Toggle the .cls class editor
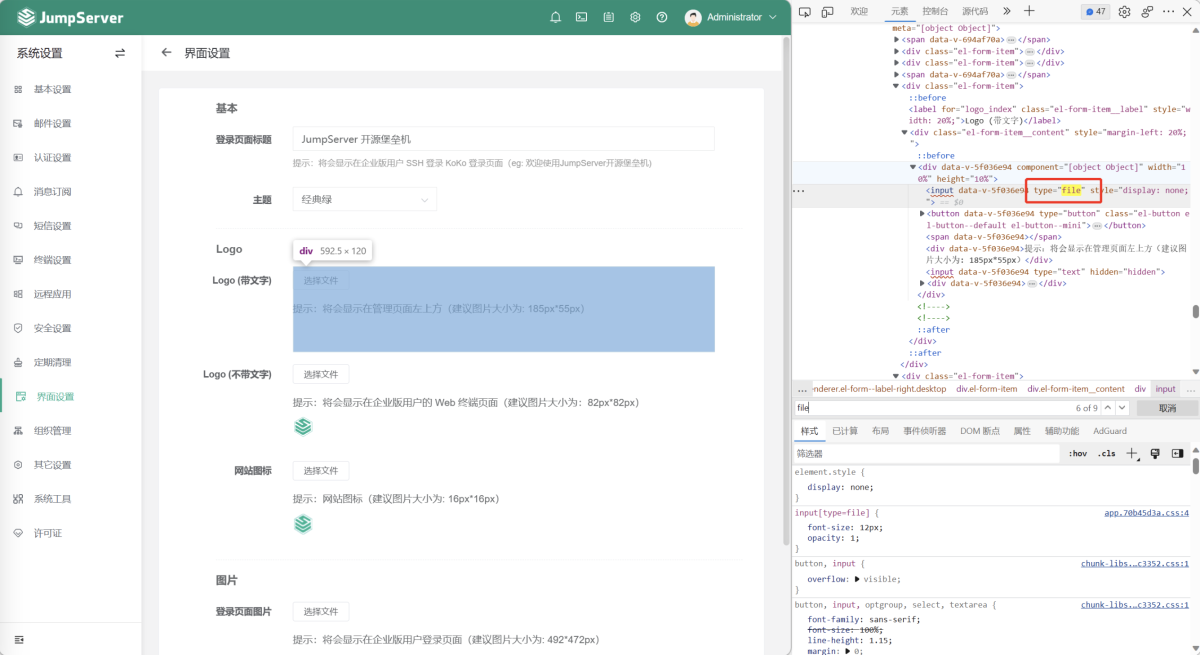Image resolution: width=1200 pixels, height=655 pixels. (x=1106, y=454)
